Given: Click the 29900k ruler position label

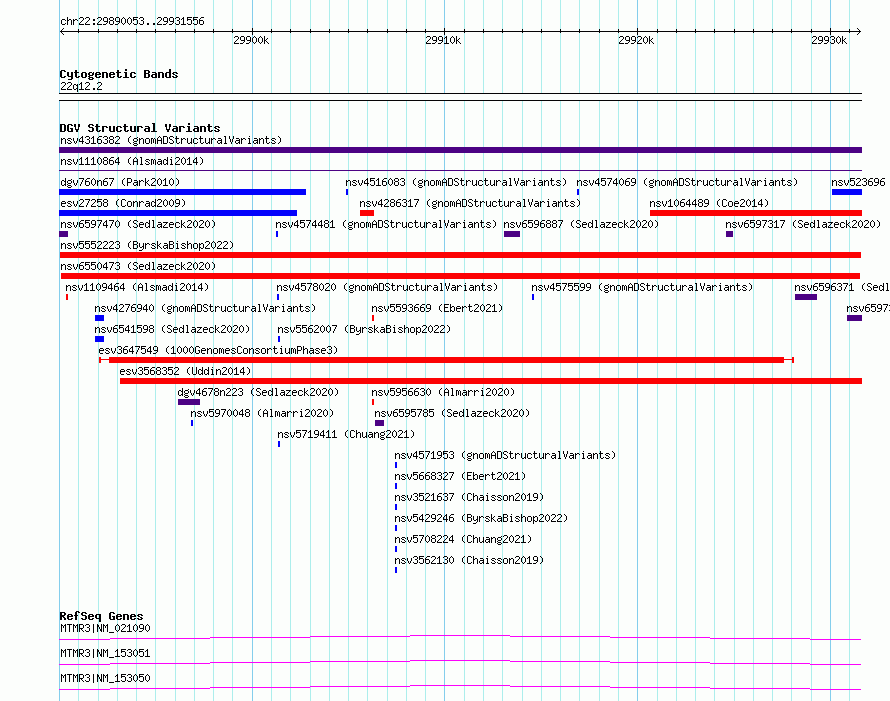Looking at the screenshot, I should click(x=251, y=40).
